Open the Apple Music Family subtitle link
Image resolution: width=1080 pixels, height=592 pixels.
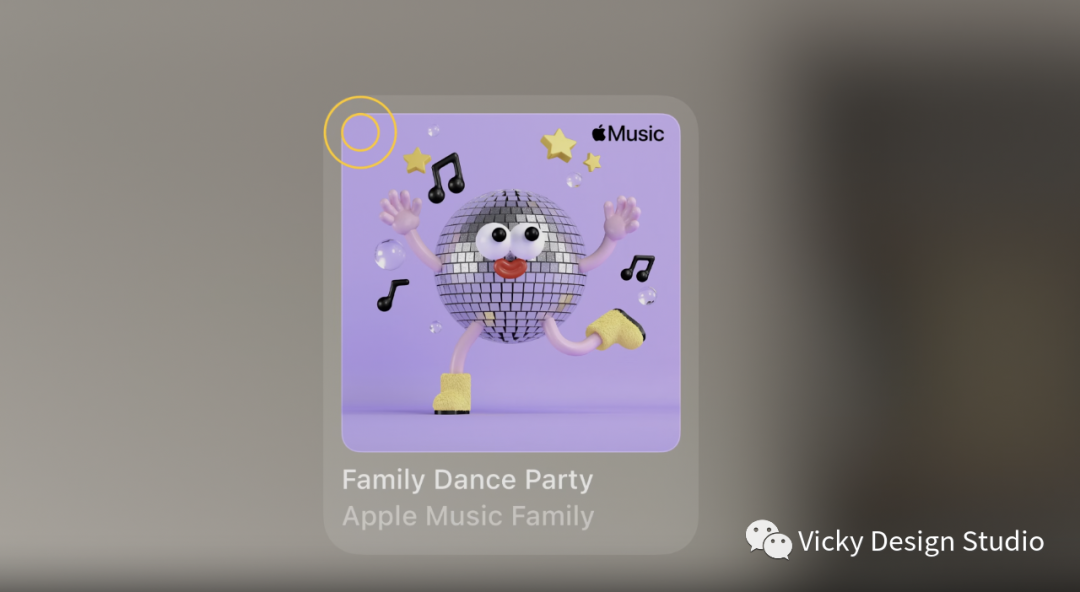pyautogui.click(x=468, y=516)
